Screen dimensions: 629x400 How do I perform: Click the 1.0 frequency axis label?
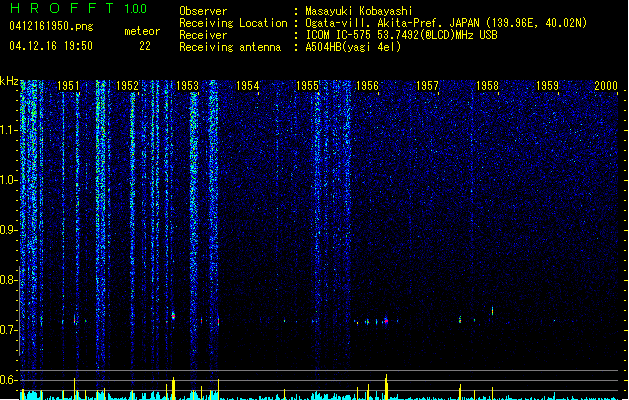(8, 180)
